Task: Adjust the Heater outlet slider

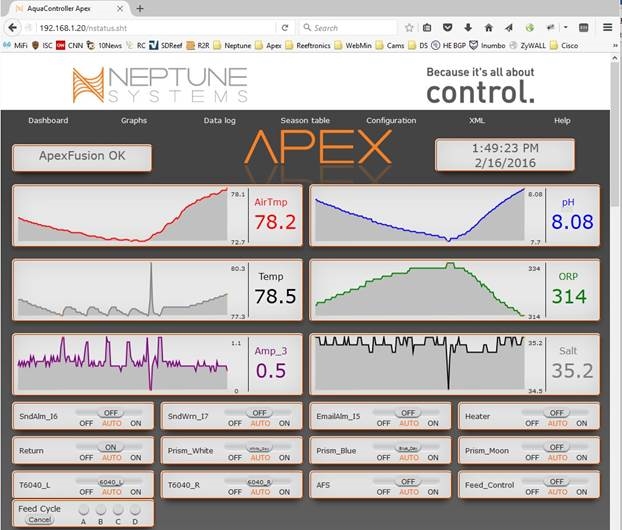Action: 557,413
